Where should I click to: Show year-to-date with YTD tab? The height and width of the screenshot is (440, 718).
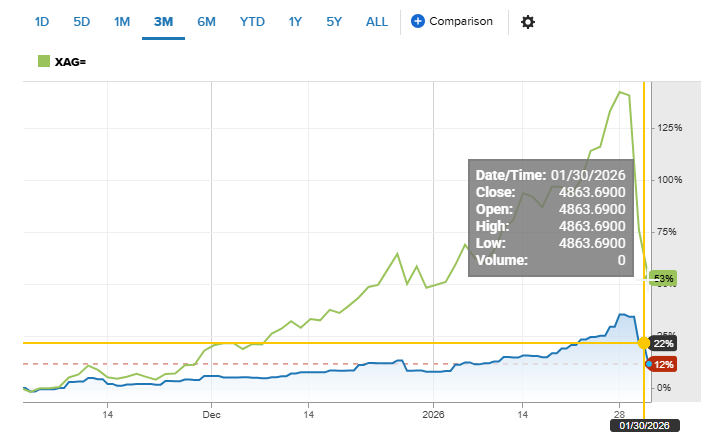pyautogui.click(x=252, y=21)
